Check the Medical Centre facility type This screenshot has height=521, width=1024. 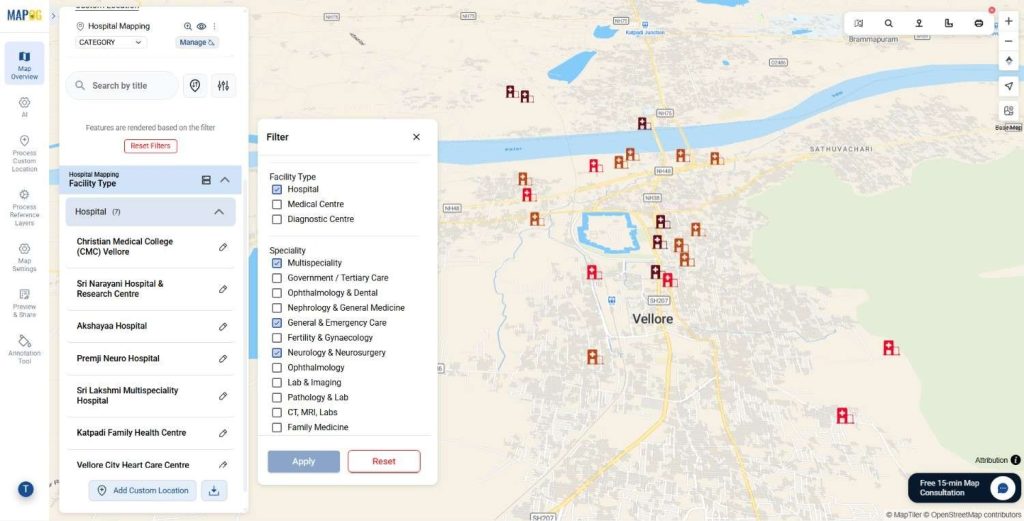coord(277,204)
